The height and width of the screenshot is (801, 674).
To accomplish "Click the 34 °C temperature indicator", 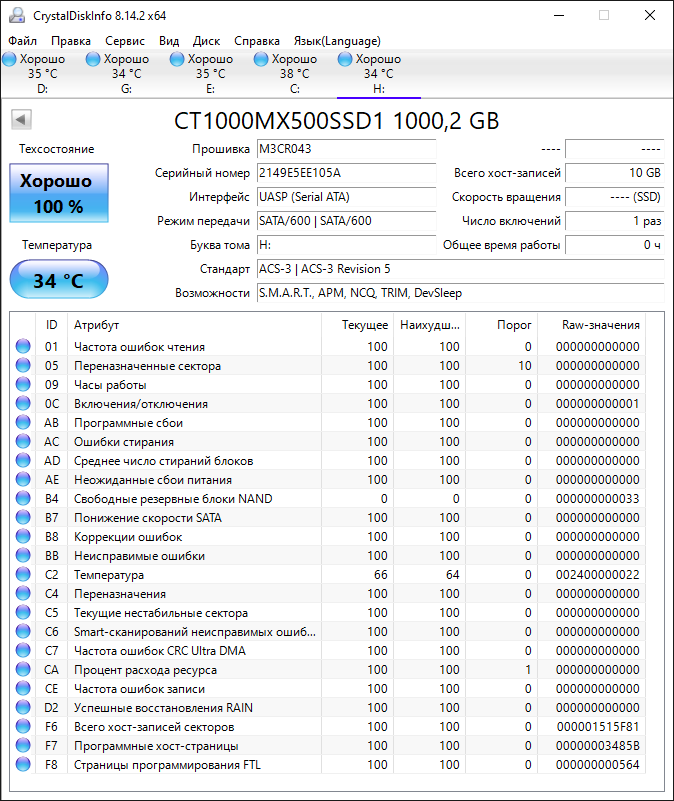I will point(59,280).
